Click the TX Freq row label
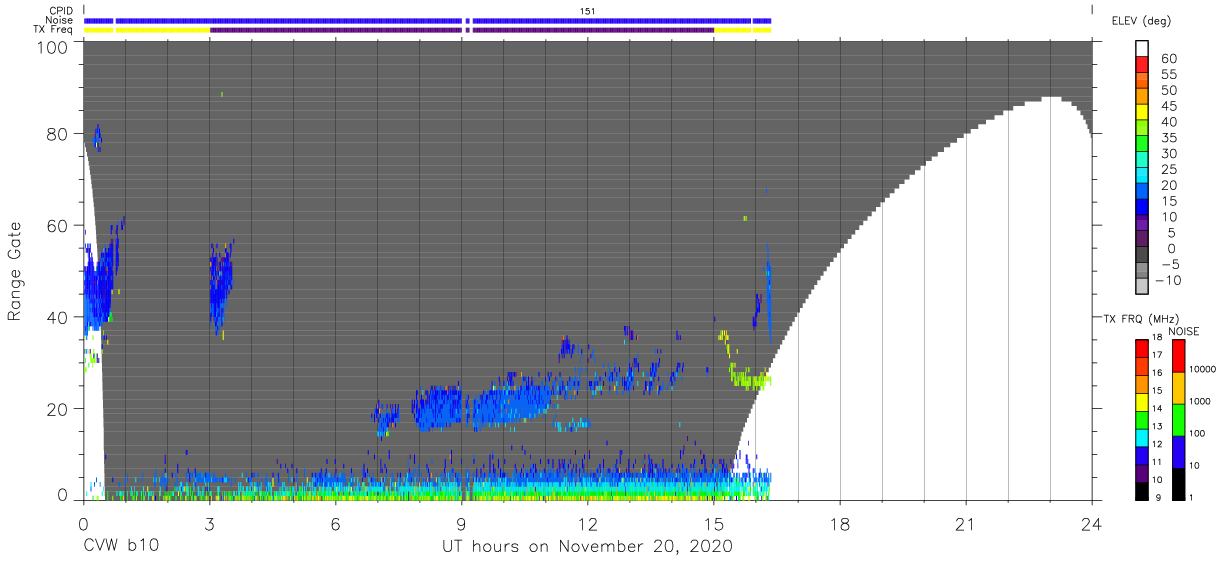1228x567 pixels. tap(53, 29)
